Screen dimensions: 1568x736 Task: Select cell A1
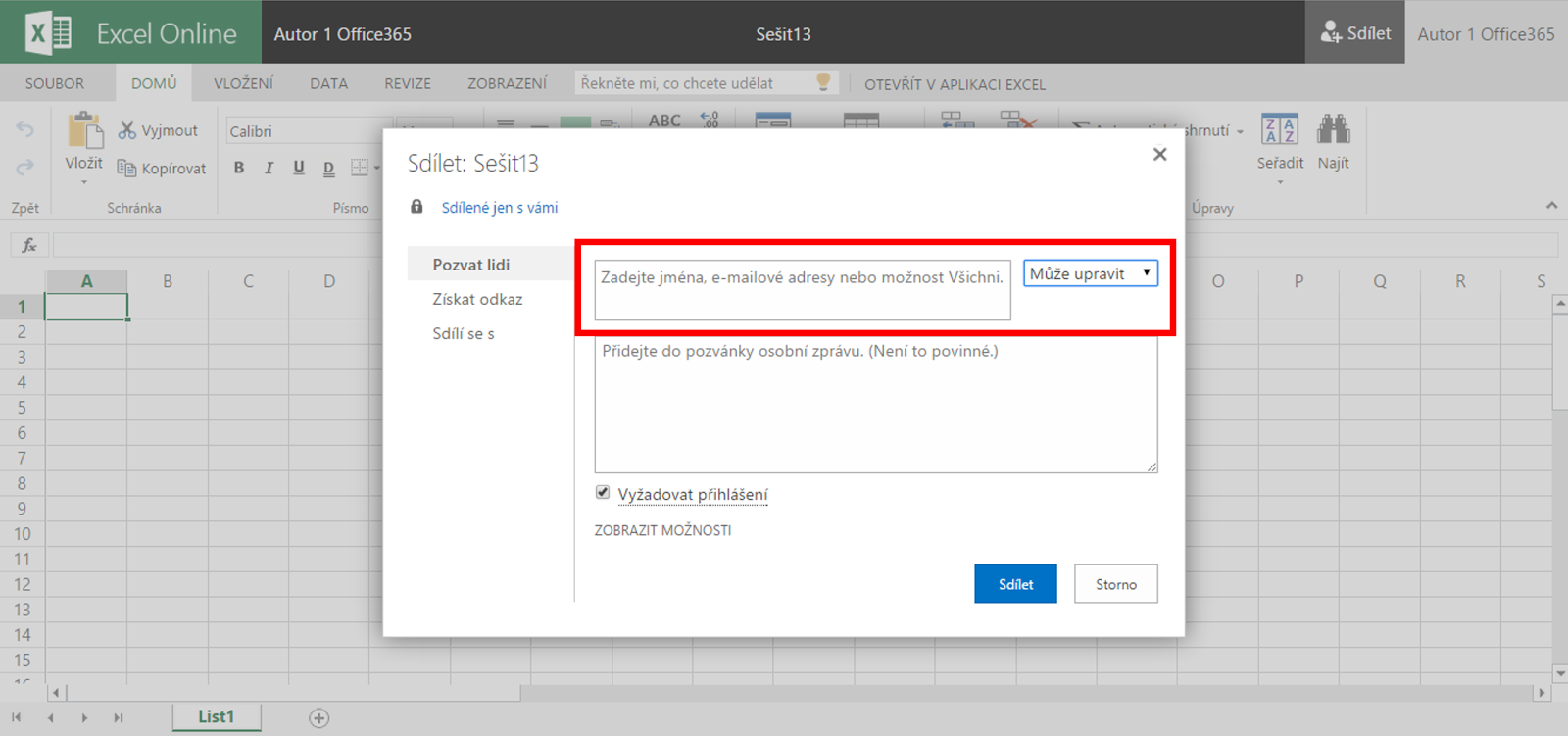[86, 307]
